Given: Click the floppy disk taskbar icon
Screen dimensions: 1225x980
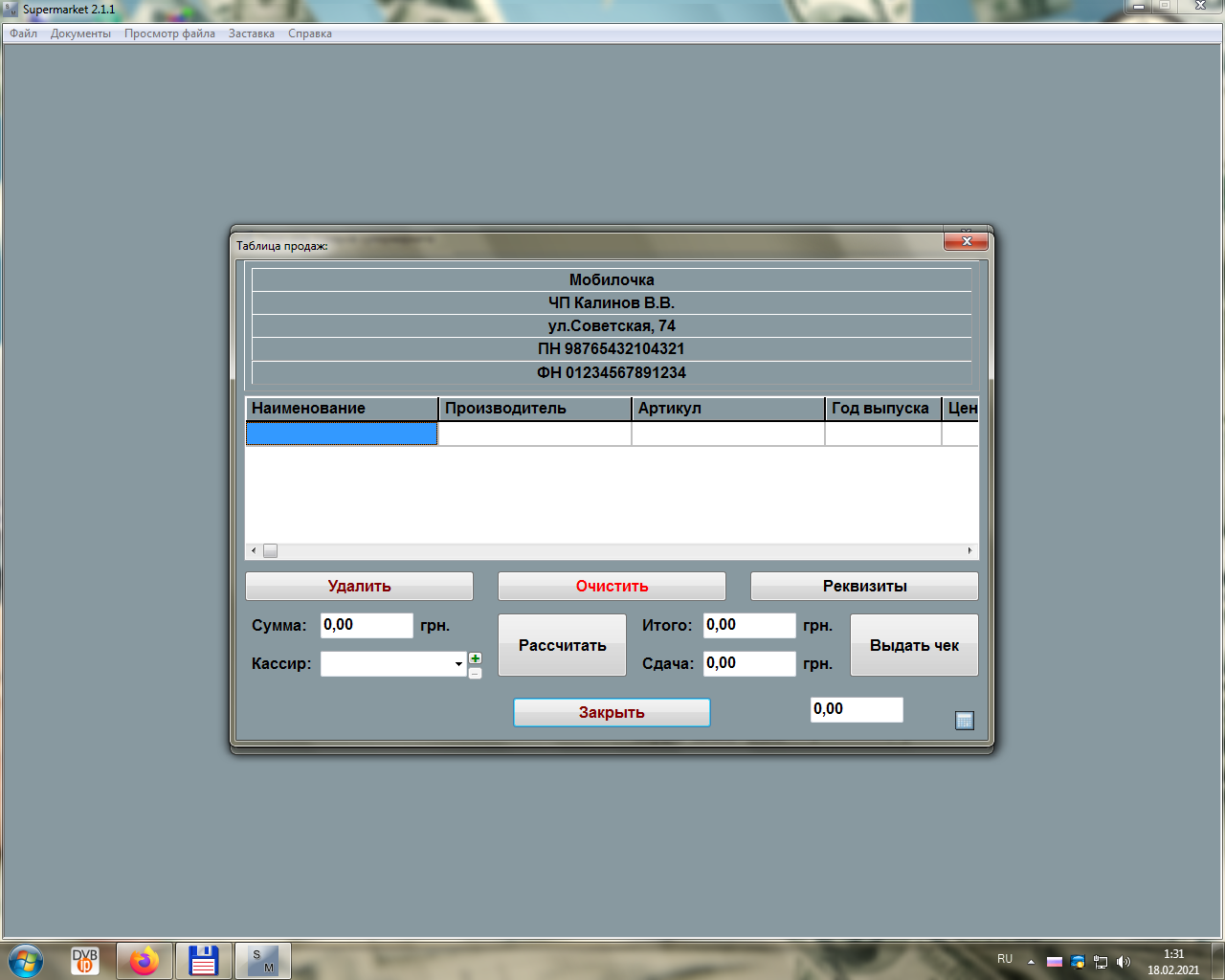Looking at the screenshot, I should point(204,961).
